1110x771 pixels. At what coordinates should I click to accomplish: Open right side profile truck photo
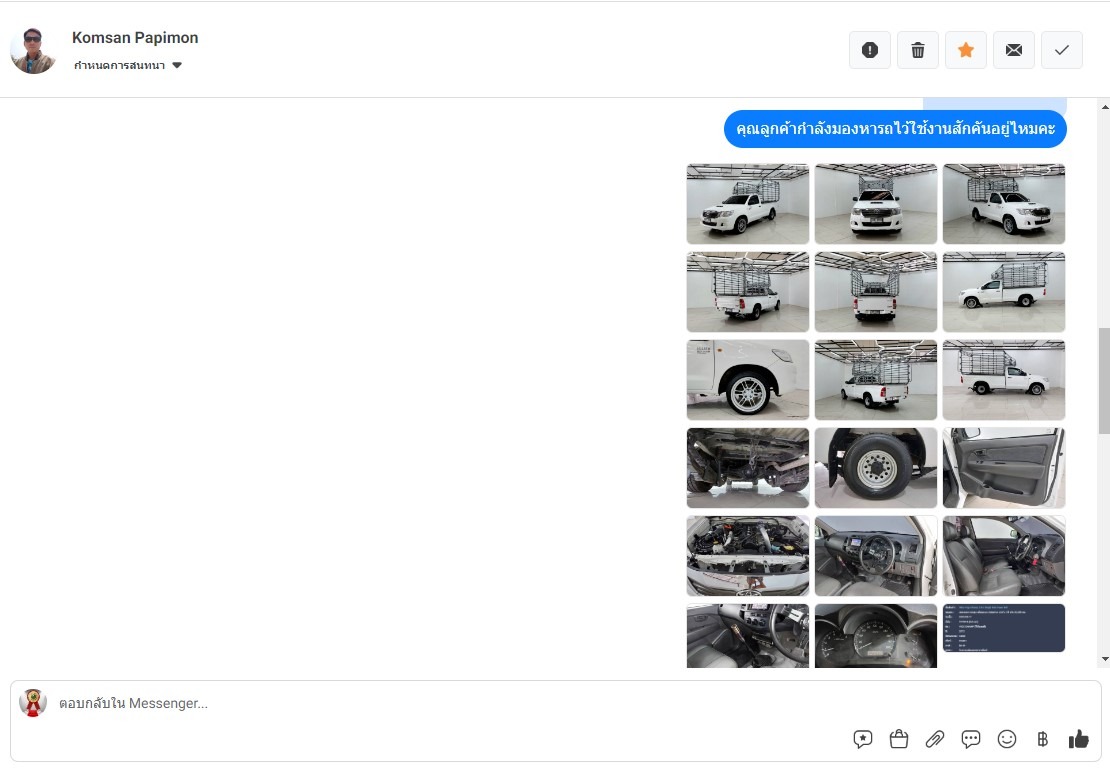pyautogui.click(x=1004, y=379)
